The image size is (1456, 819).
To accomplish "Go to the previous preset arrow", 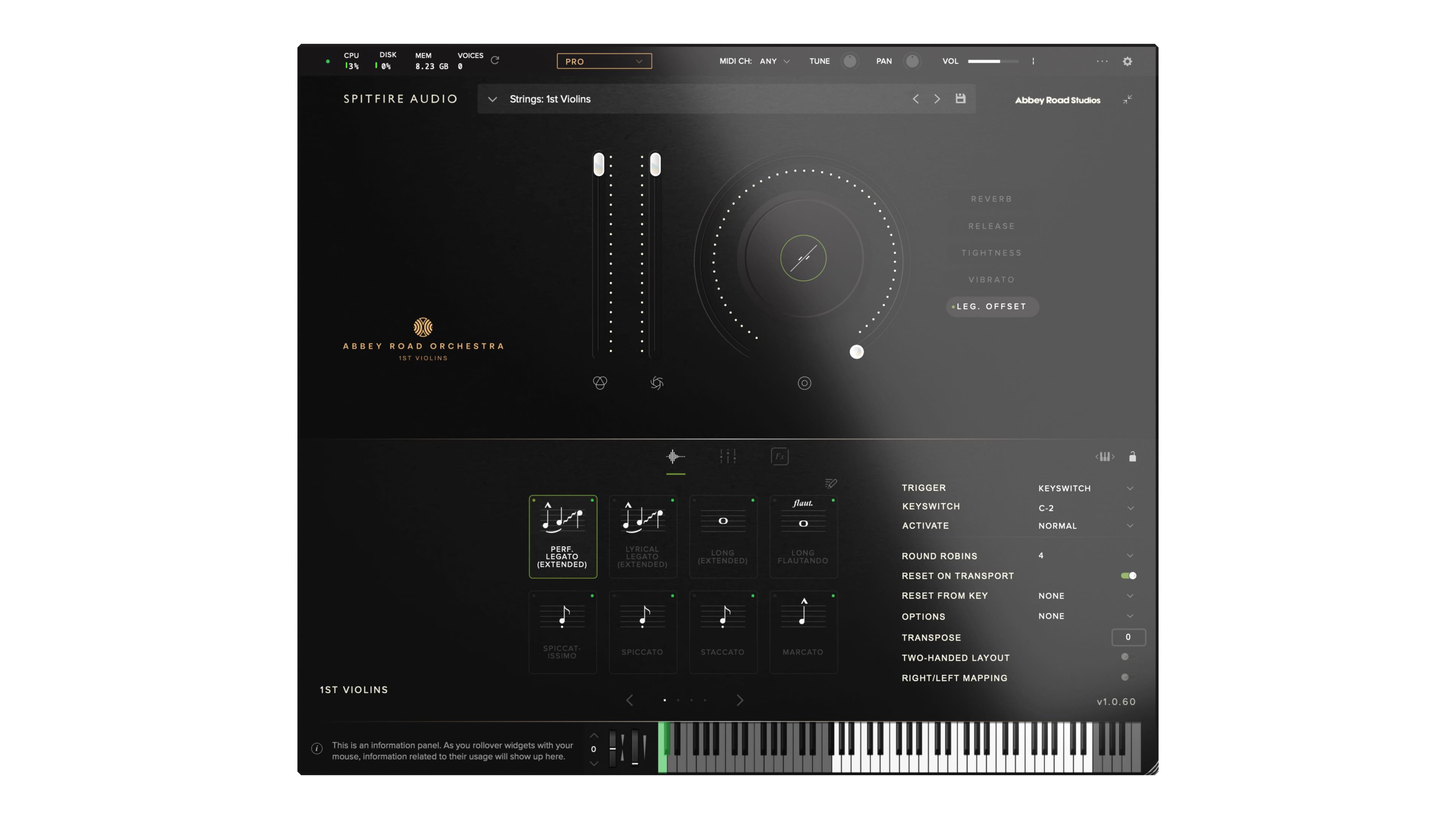I will tap(916, 99).
